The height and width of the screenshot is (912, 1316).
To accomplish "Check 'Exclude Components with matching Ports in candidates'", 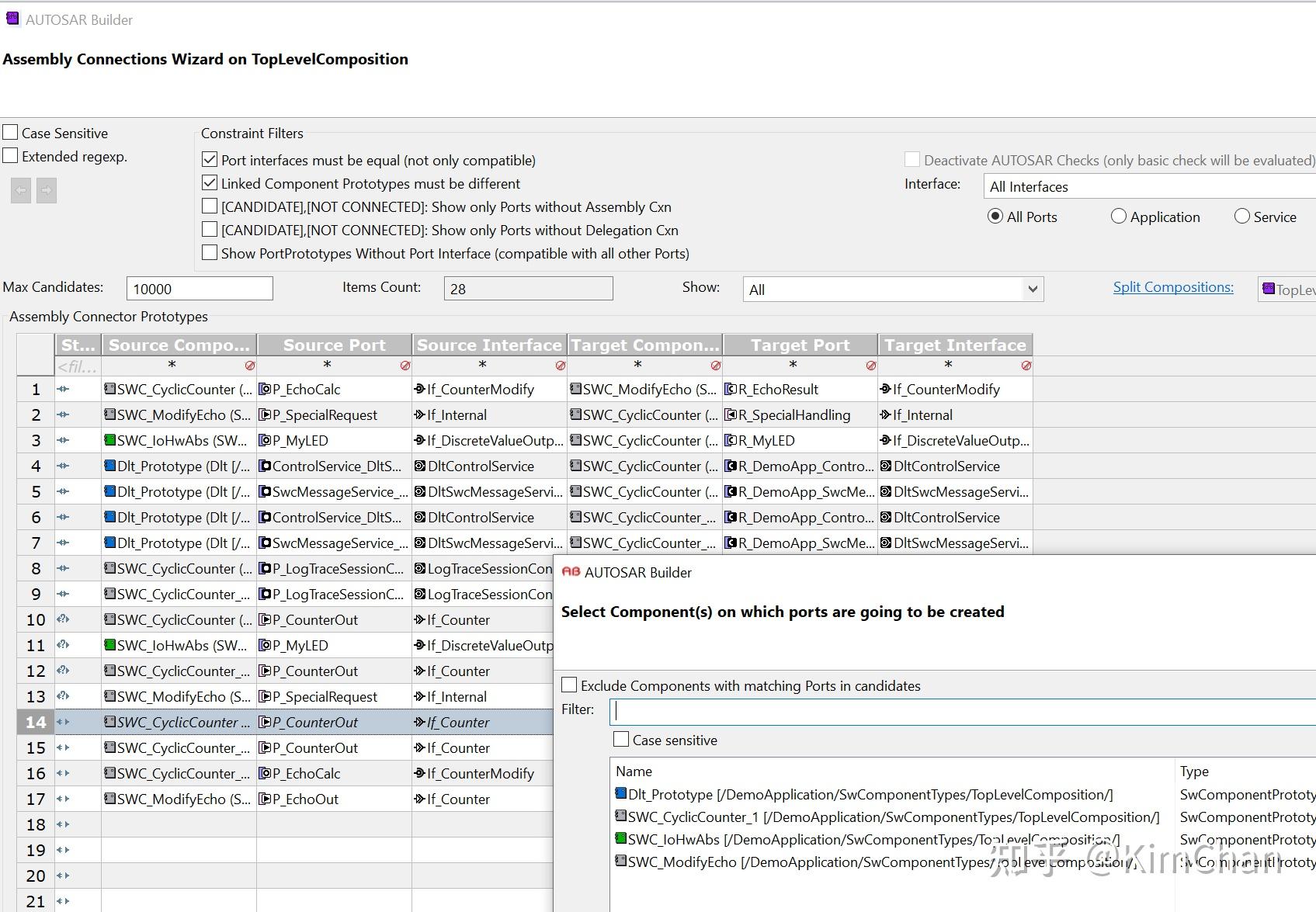I will [570, 685].
